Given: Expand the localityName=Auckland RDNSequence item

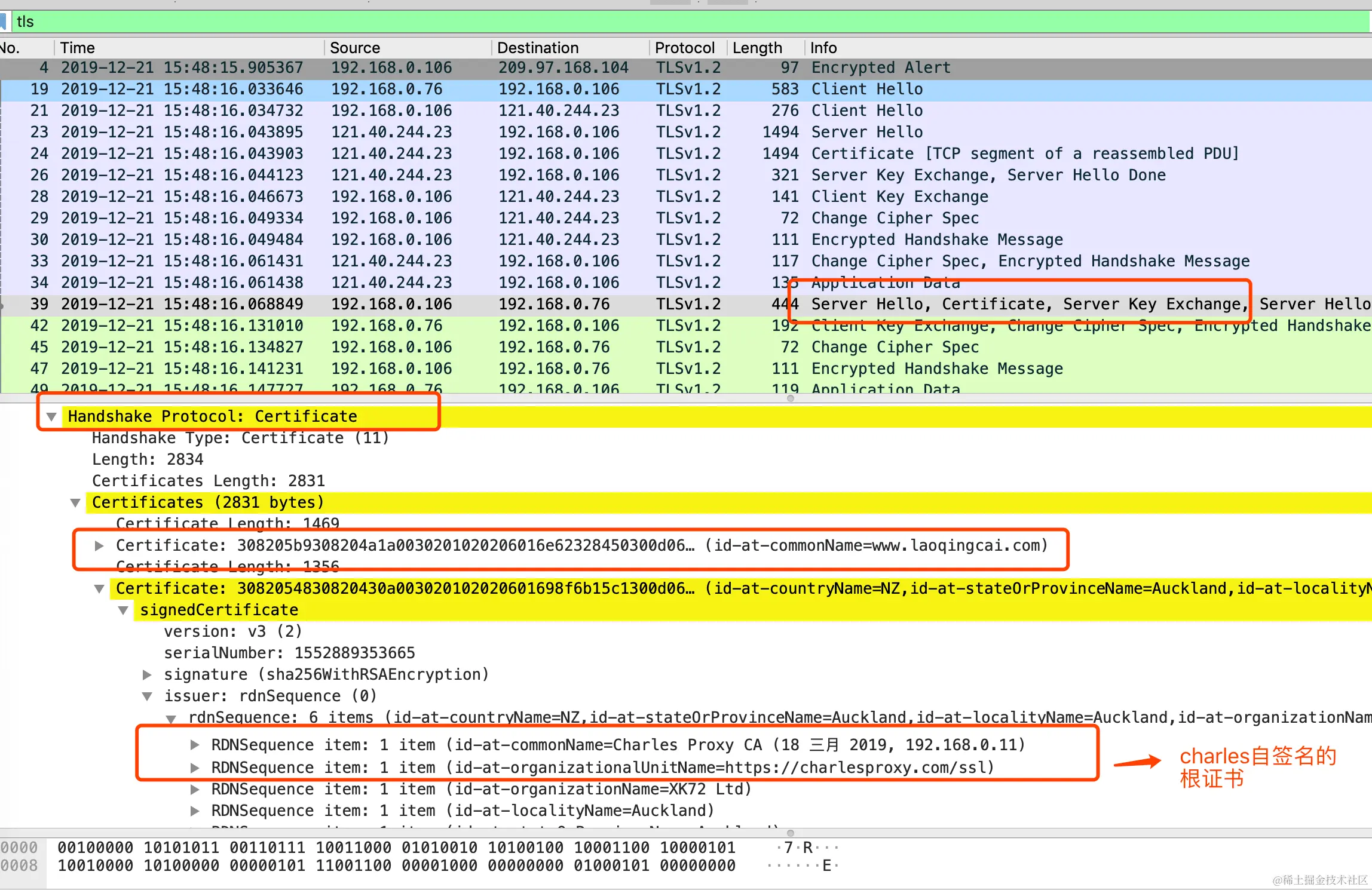Looking at the screenshot, I should [195, 811].
